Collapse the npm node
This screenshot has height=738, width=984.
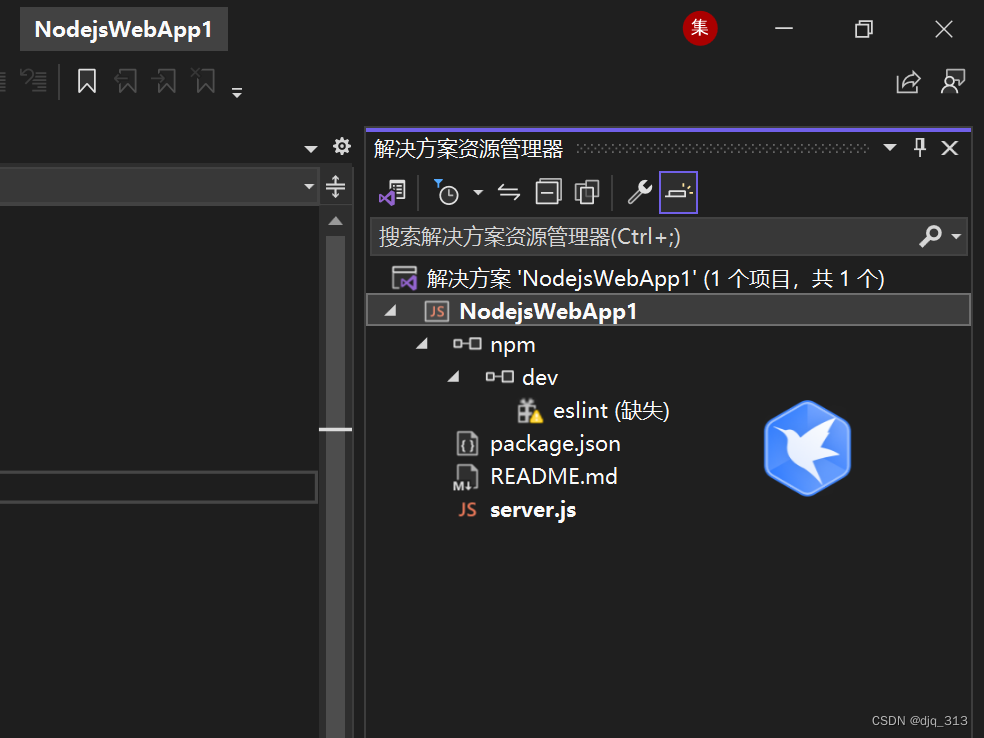422,344
